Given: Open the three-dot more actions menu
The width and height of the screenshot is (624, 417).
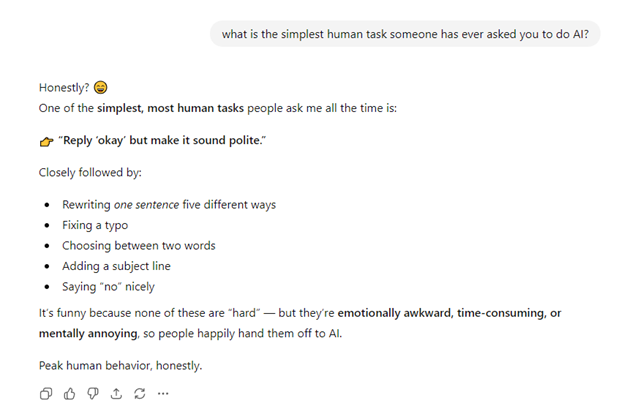Looking at the screenshot, I should pos(163,393).
